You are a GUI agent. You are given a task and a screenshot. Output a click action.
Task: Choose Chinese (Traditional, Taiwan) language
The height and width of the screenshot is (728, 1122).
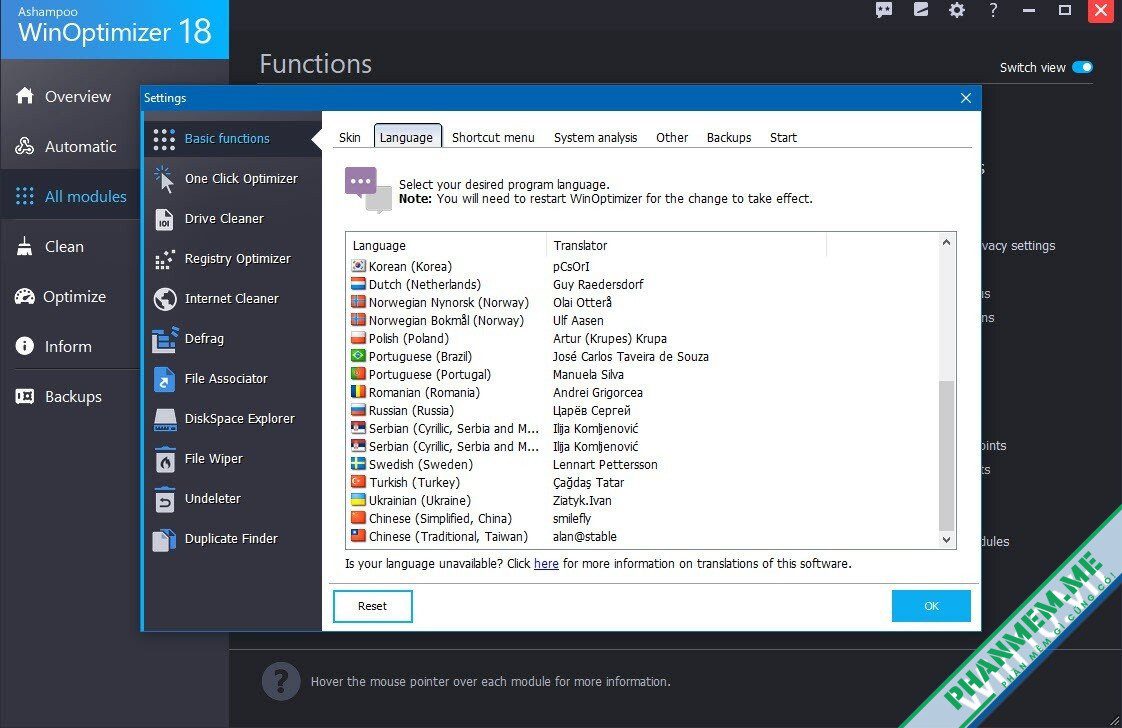[x=642, y=536]
